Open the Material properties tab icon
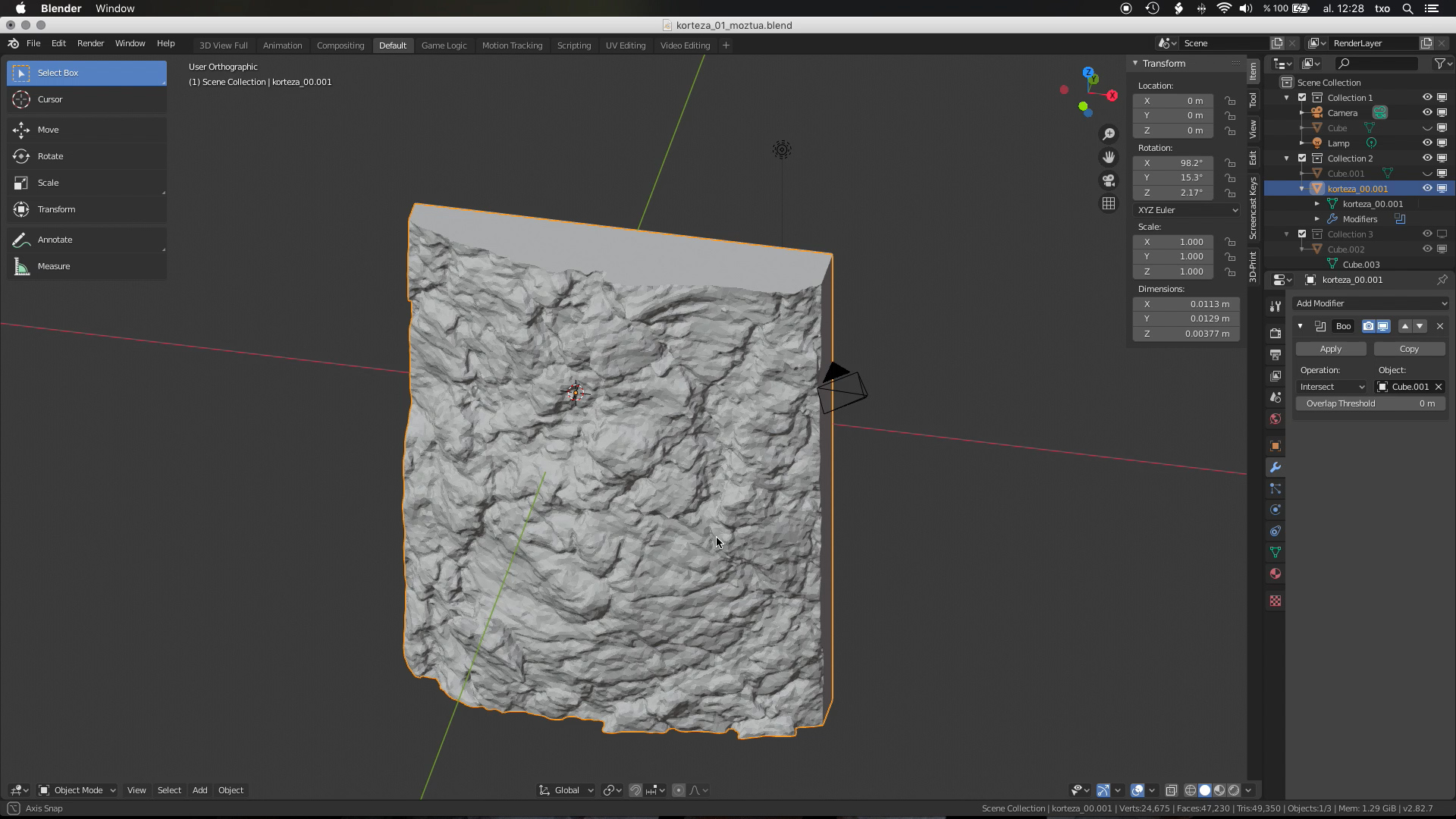Viewport: 1456px width, 819px height. coord(1276,573)
